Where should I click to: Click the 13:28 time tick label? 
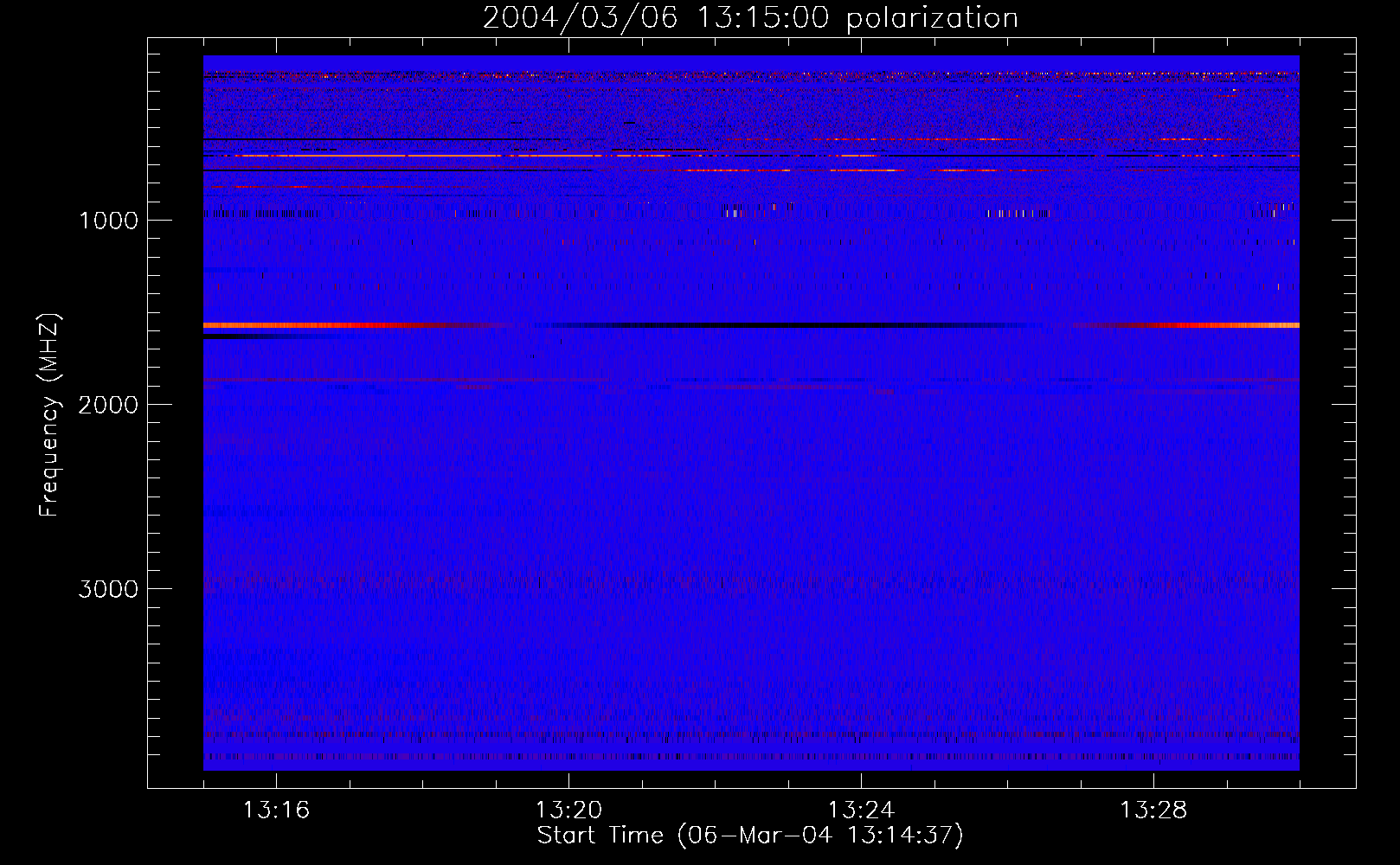pos(1153,811)
